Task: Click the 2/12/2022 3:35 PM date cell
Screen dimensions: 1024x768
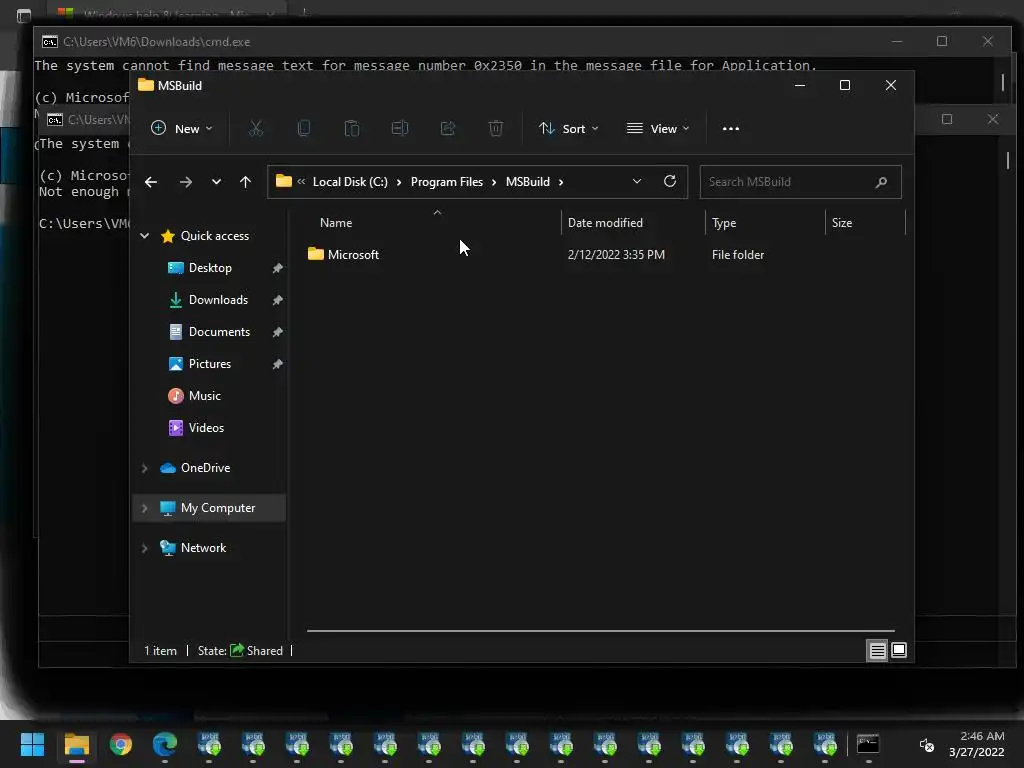Action: click(616, 255)
